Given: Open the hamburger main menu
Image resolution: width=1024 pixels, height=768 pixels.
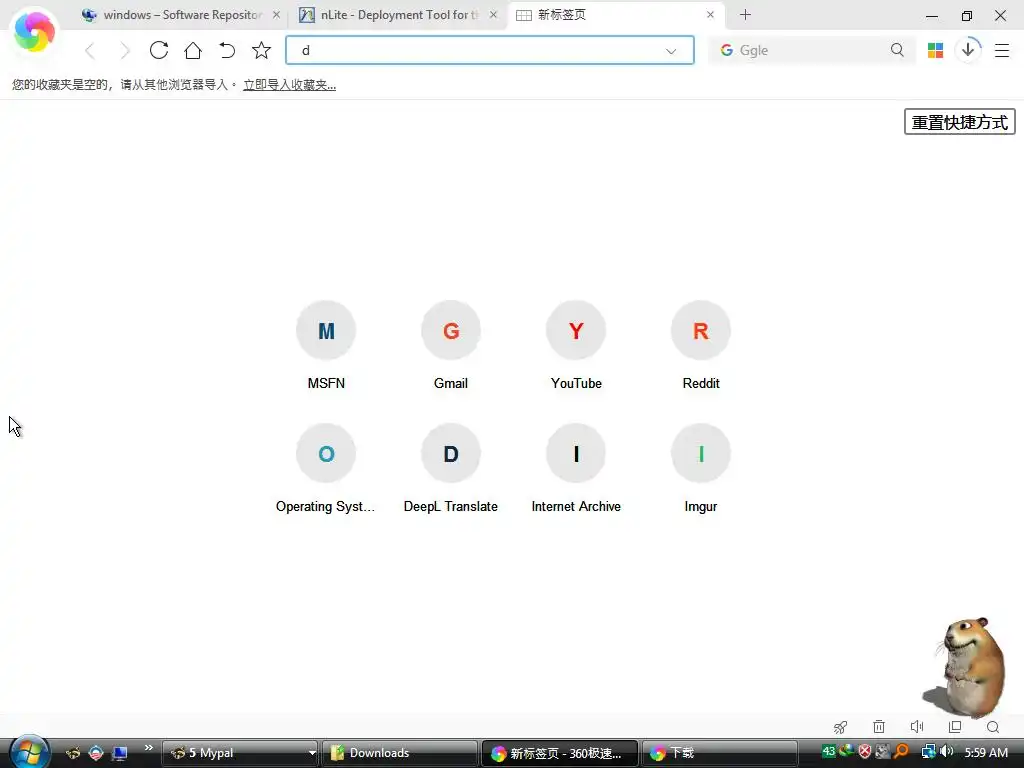Looking at the screenshot, I should tap(1002, 50).
